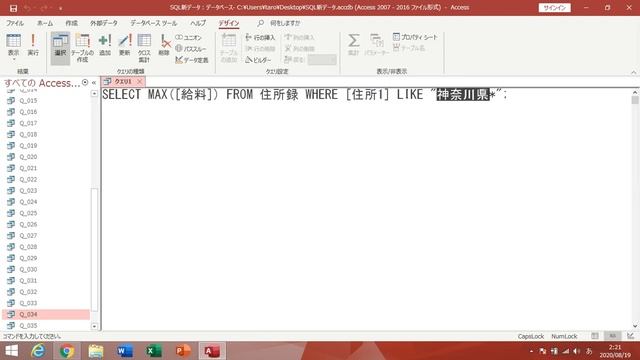Screen dimensions: 640x360
Task: Toggle the プロパティ シート property sheet
Action: coord(415,37)
